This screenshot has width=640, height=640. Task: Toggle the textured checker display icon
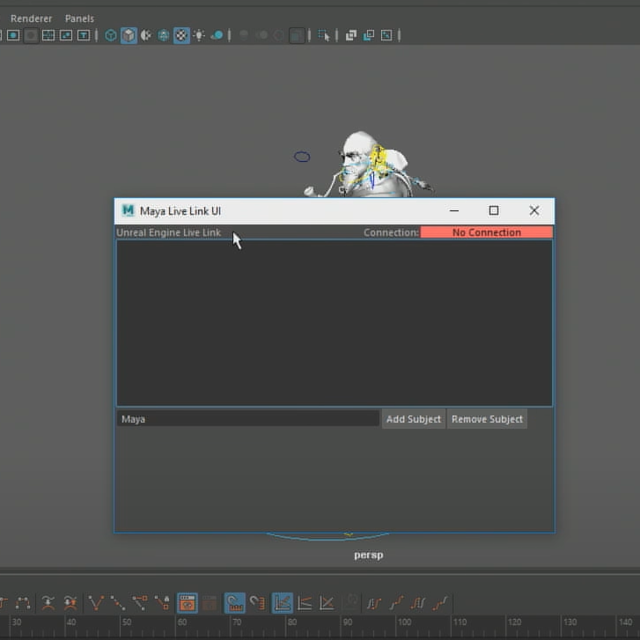click(181, 35)
